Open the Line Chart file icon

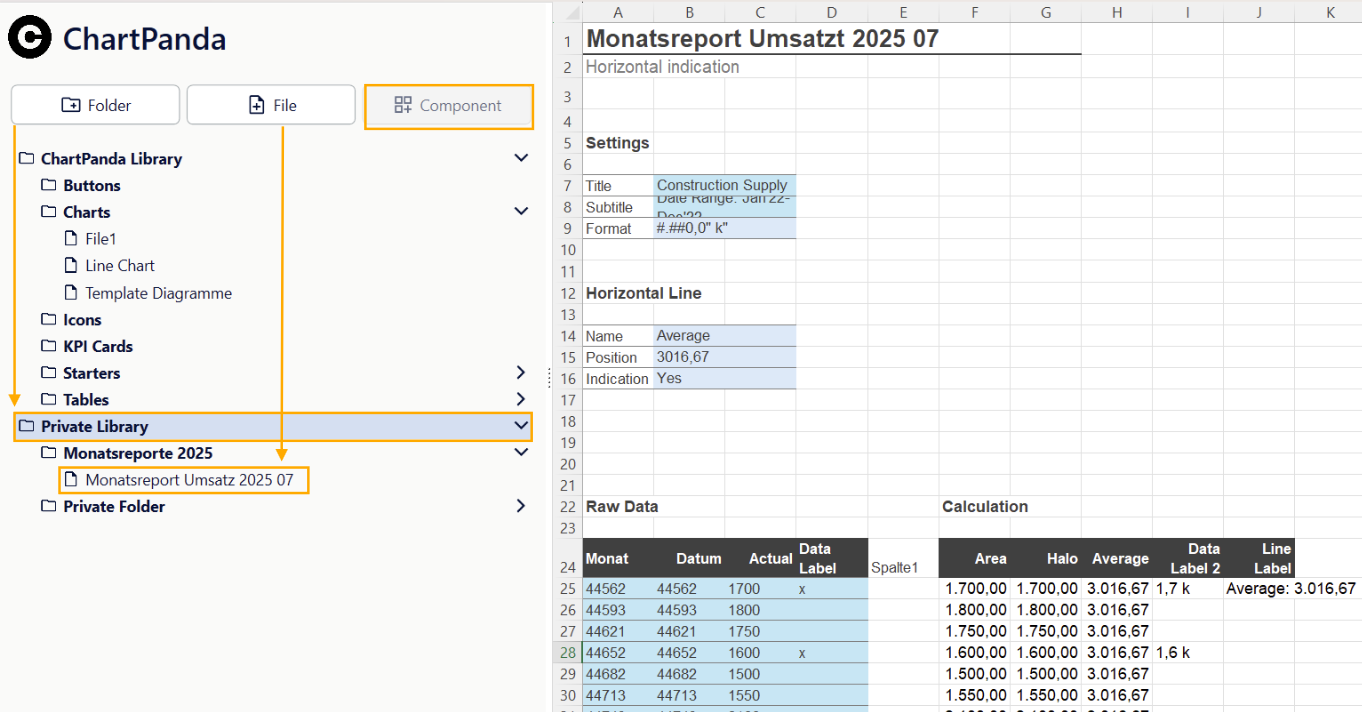point(70,266)
